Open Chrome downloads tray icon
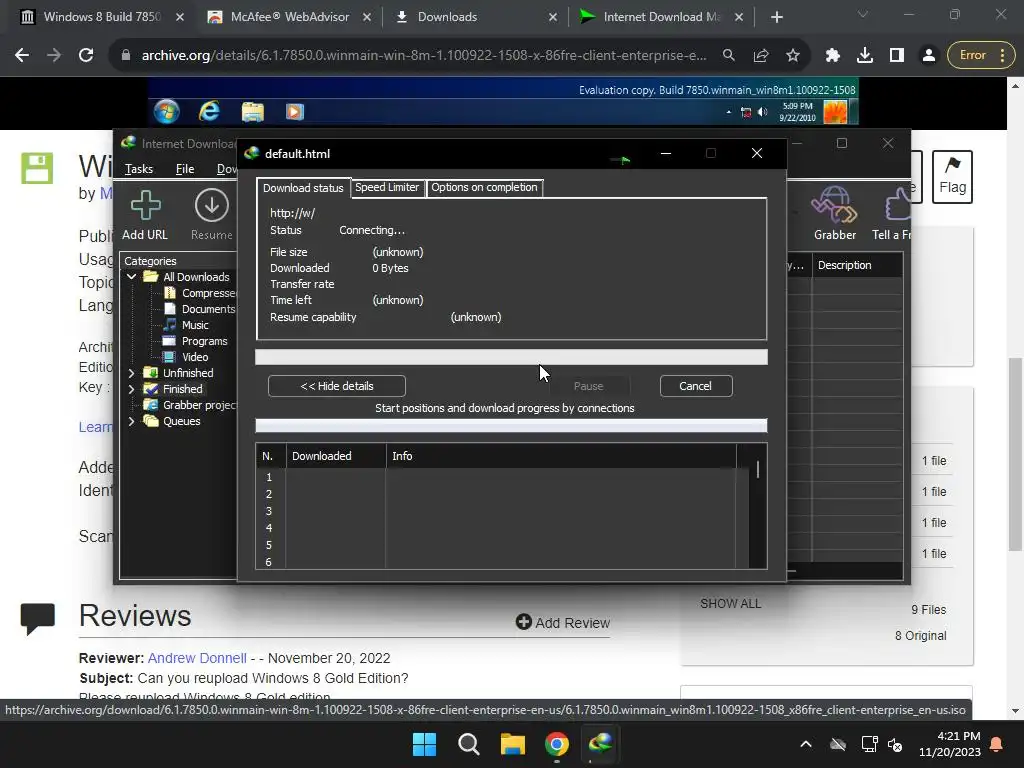Viewport: 1024px width, 768px height. click(865, 56)
